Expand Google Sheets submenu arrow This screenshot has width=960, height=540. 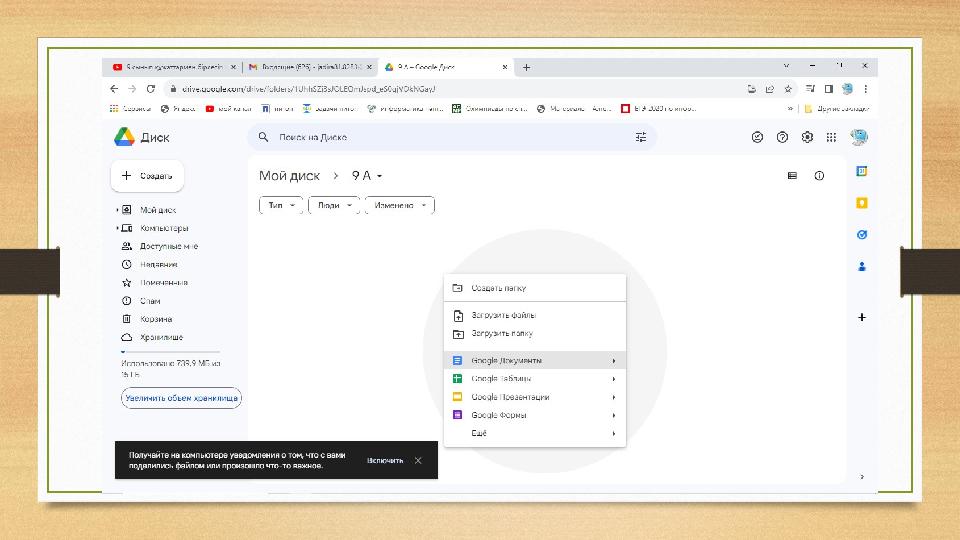coord(613,379)
